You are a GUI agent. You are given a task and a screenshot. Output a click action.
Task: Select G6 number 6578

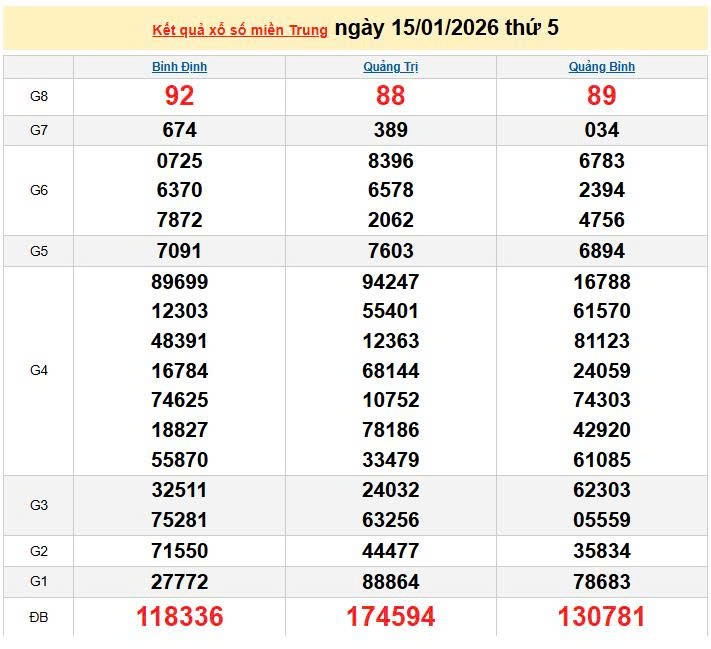390,190
